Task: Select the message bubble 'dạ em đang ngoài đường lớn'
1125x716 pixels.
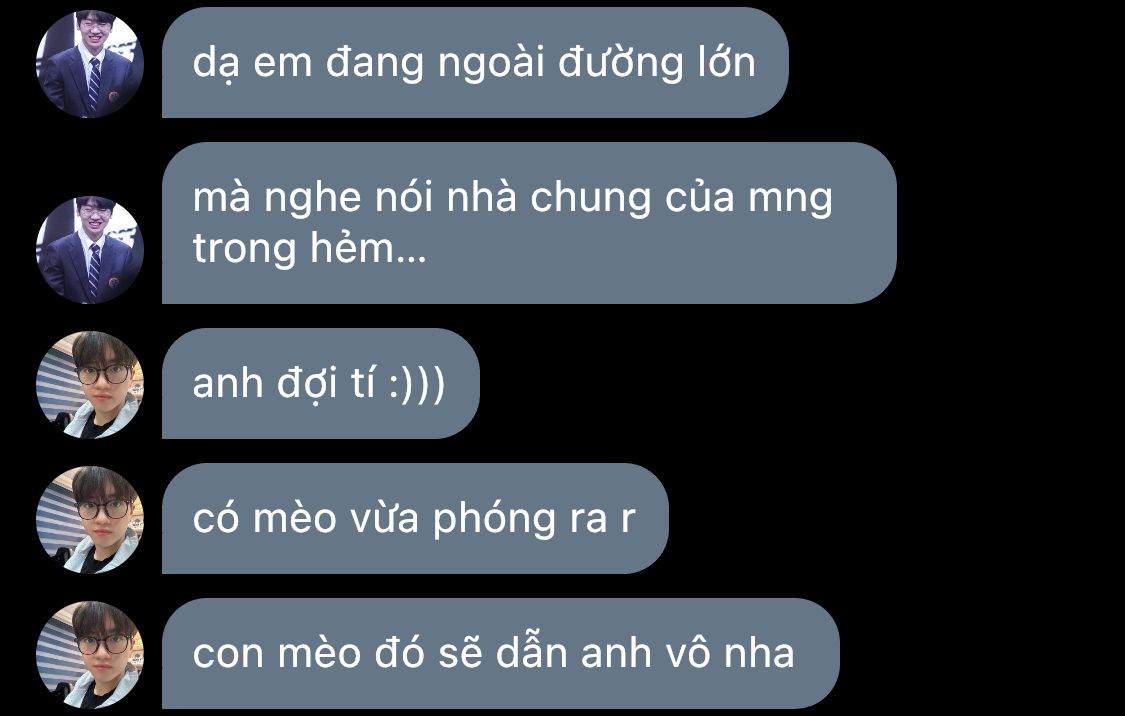Action: 475,62
